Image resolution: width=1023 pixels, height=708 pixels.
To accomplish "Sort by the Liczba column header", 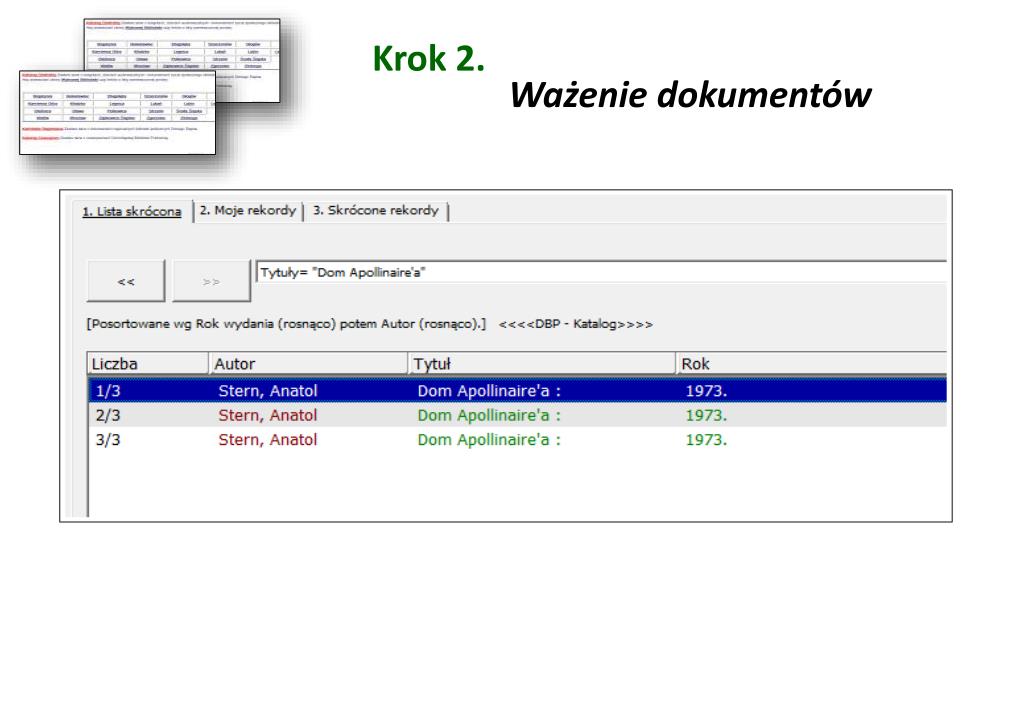I will click(x=148, y=363).
